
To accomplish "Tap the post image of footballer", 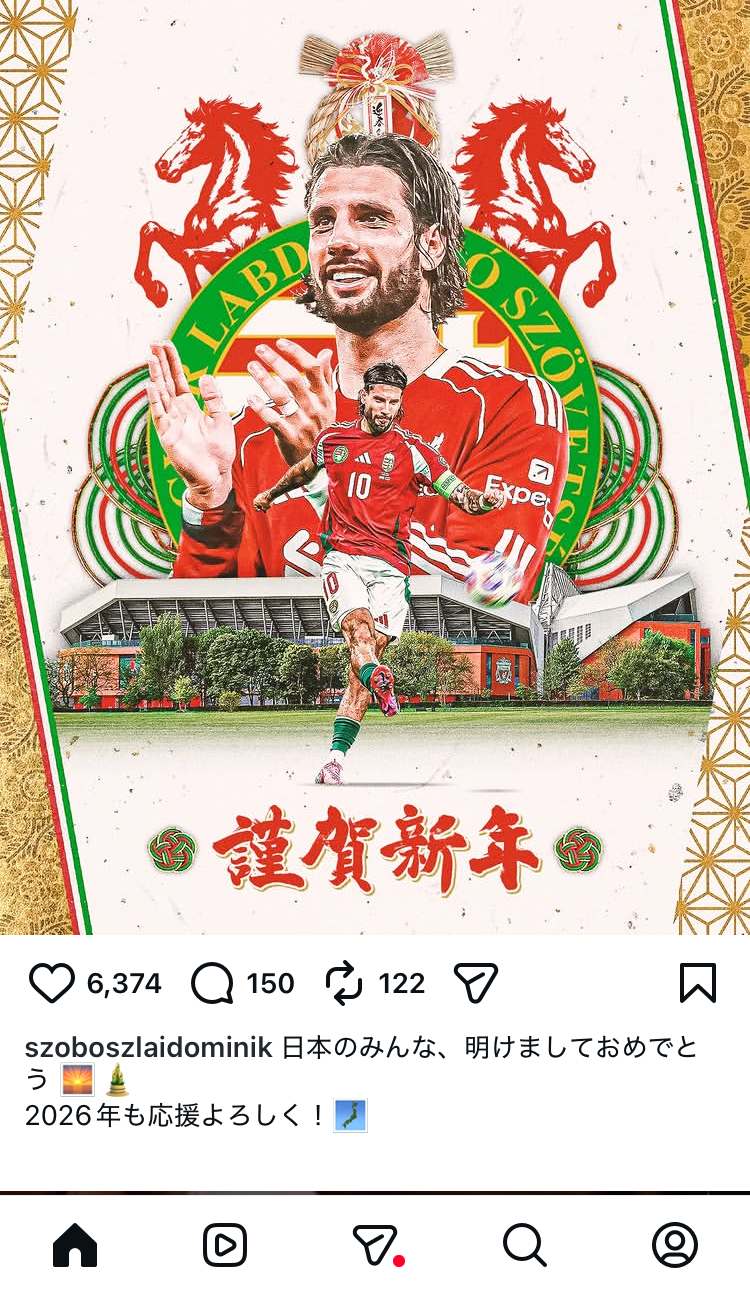I will [x=375, y=467].
